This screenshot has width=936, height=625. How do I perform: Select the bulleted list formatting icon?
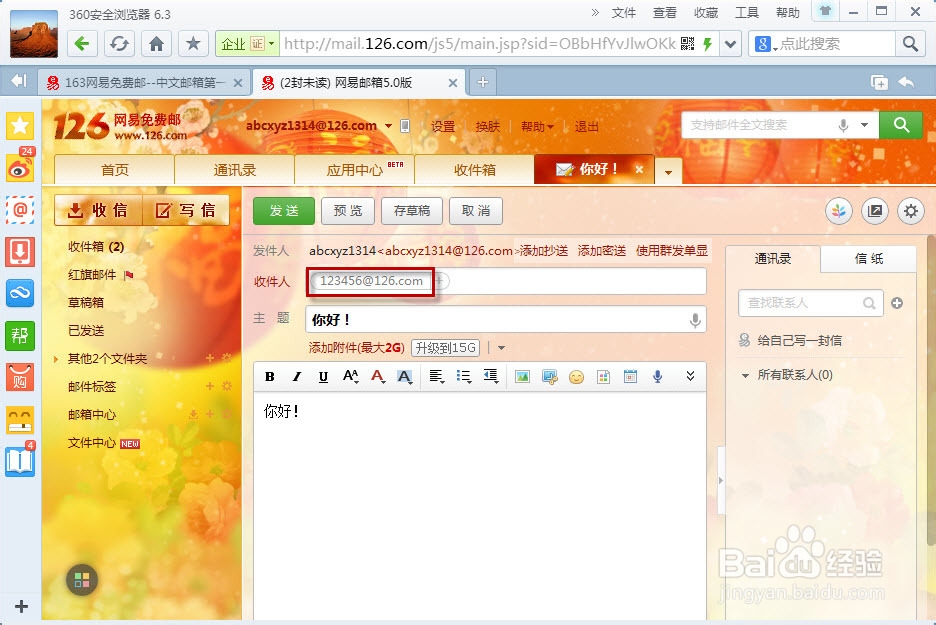[461, 377]
